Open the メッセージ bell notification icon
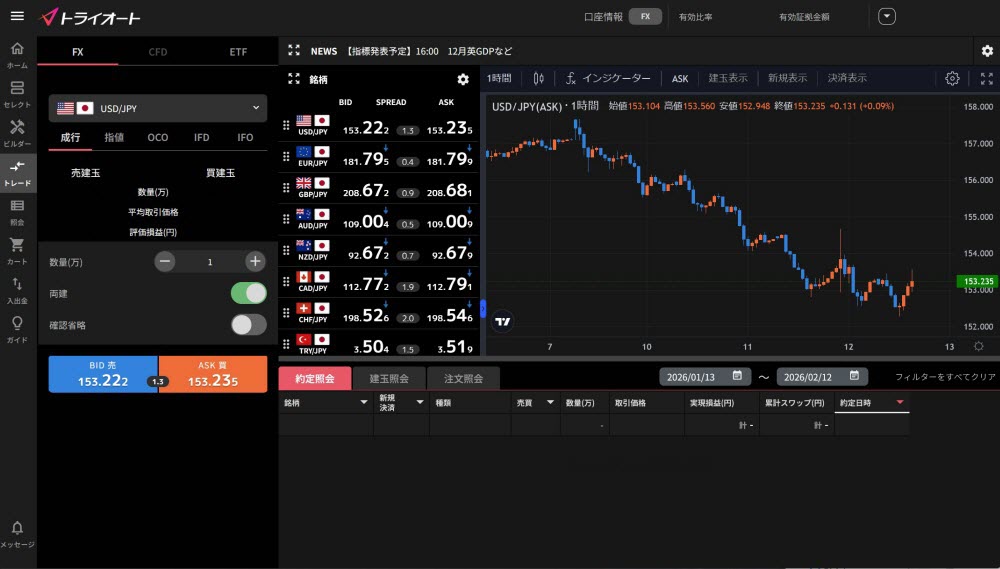 coord(17,528)
